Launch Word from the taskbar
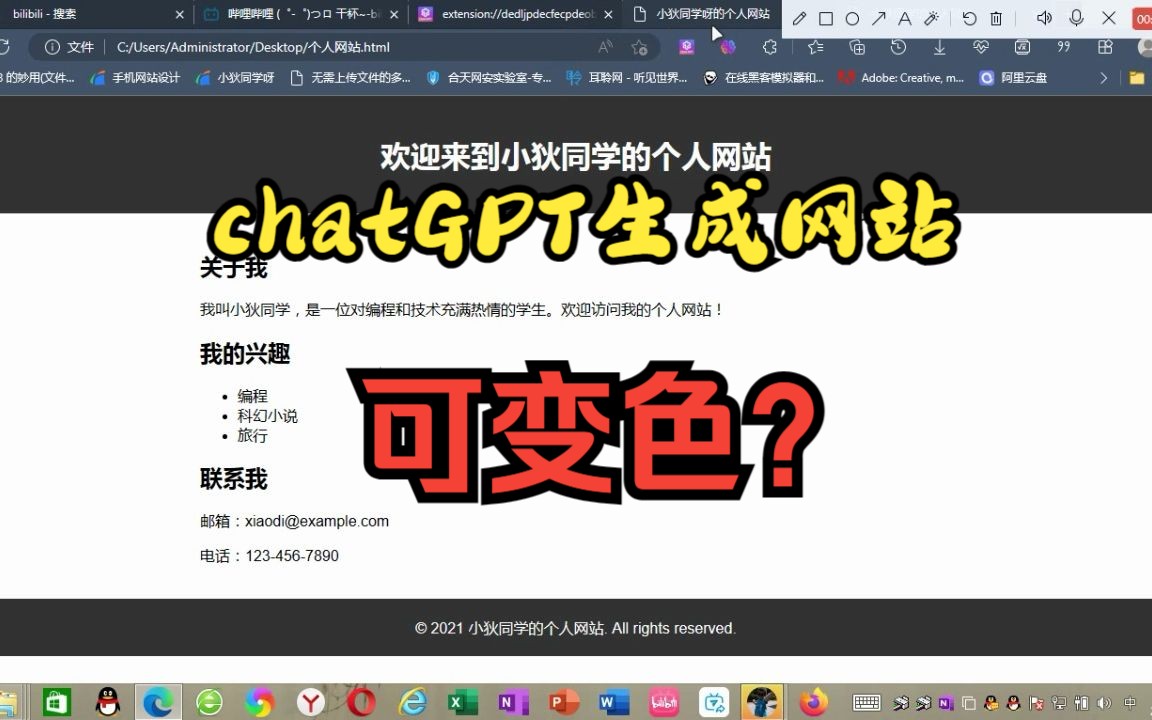 click(x=614, y=702)
